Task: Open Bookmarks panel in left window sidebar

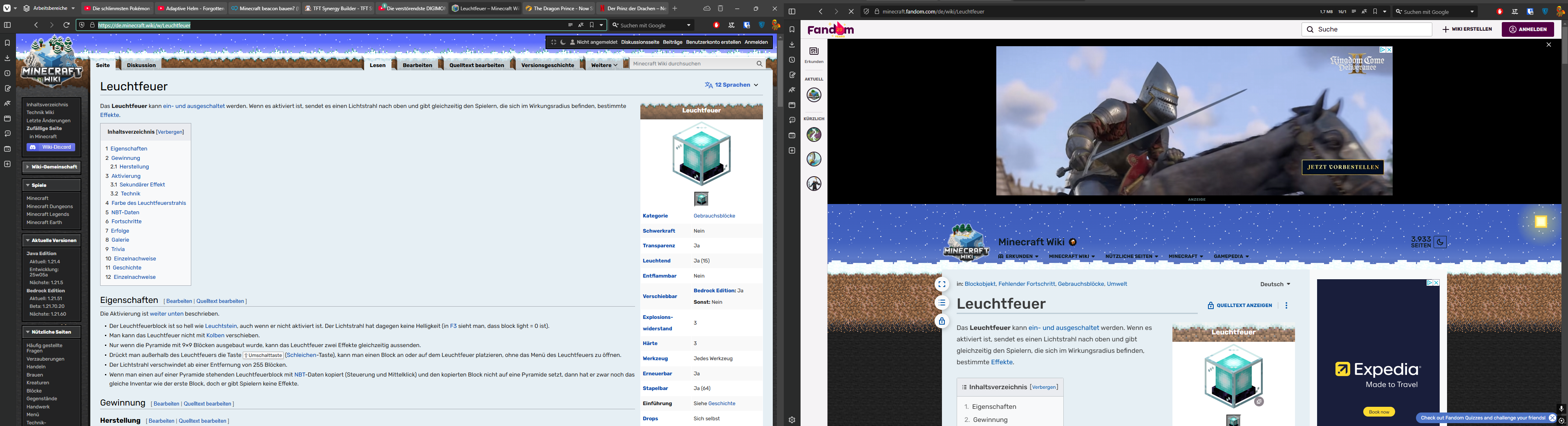Action: (x=7, y=43)
